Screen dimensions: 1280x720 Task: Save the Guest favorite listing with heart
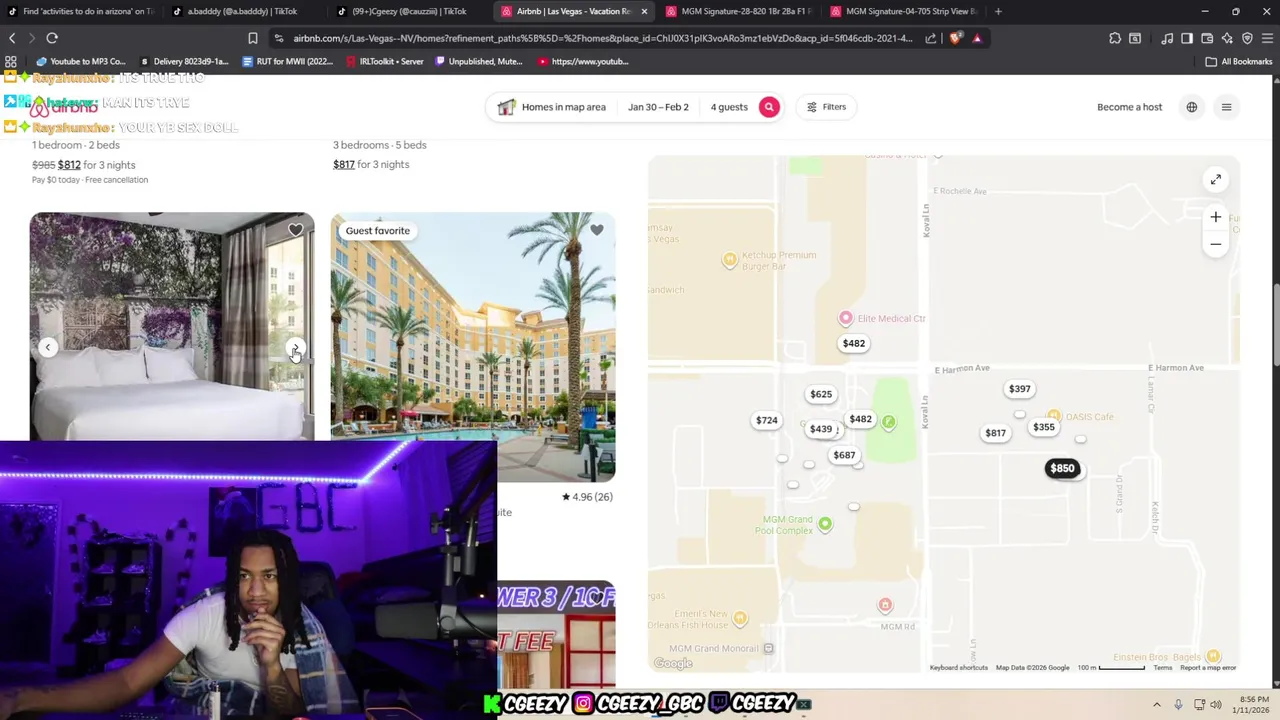pos(596,230)
